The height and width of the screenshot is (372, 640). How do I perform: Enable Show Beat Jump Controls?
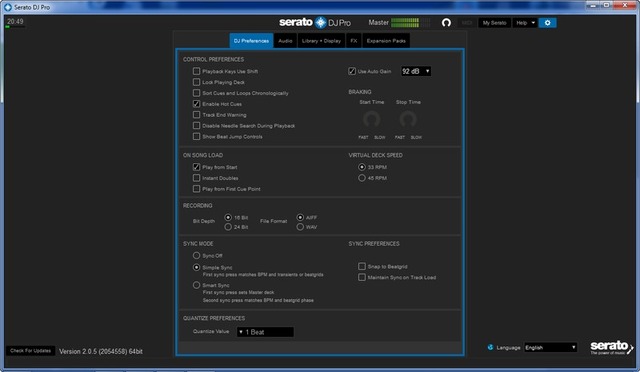[196, 136]
